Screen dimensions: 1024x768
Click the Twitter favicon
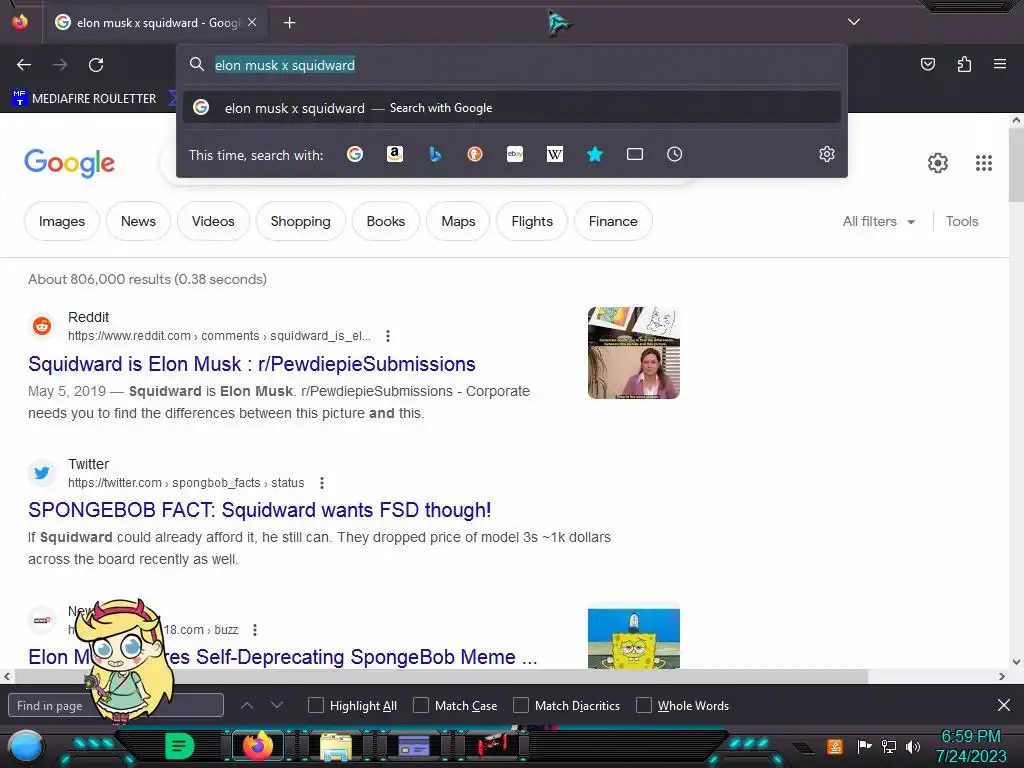tap(42, 472)
